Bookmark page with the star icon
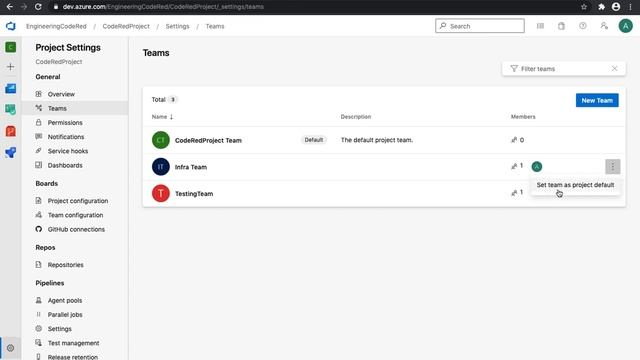 coord(584,7)
